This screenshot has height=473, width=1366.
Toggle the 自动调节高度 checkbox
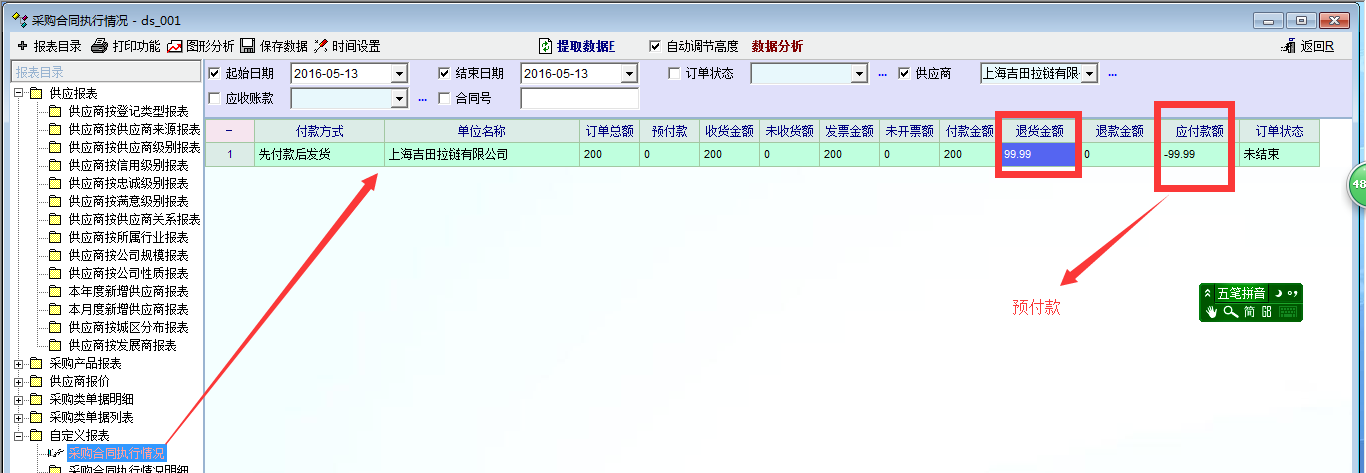coord(655,46)
